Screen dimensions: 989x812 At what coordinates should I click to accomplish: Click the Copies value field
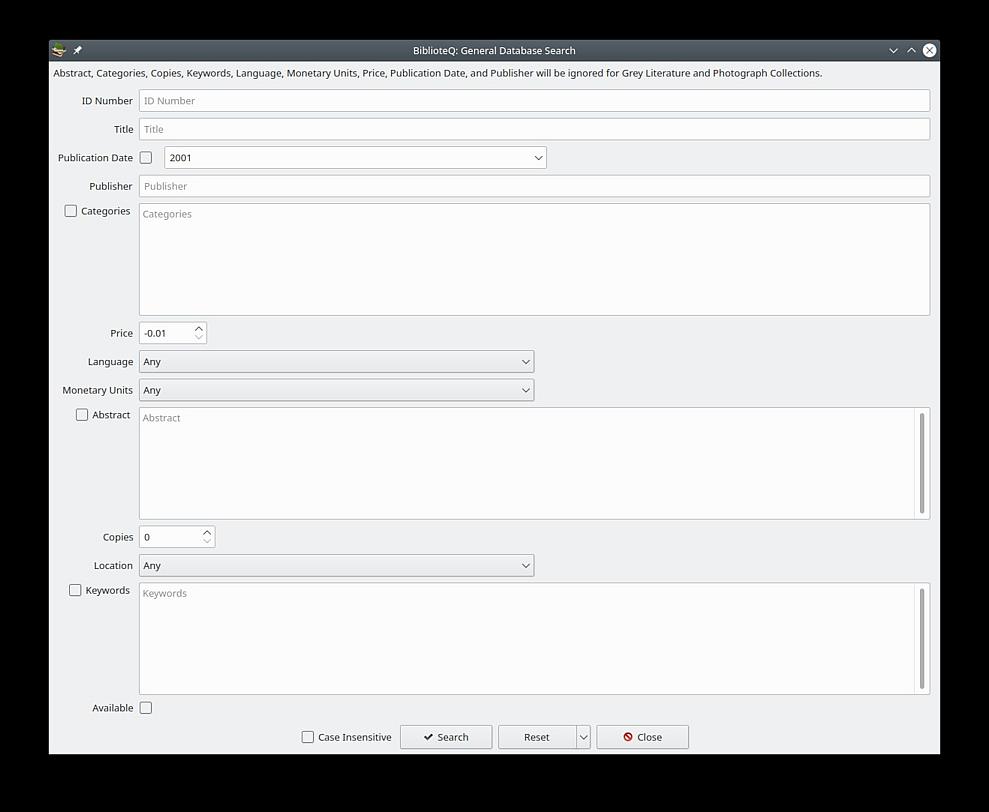170,537
